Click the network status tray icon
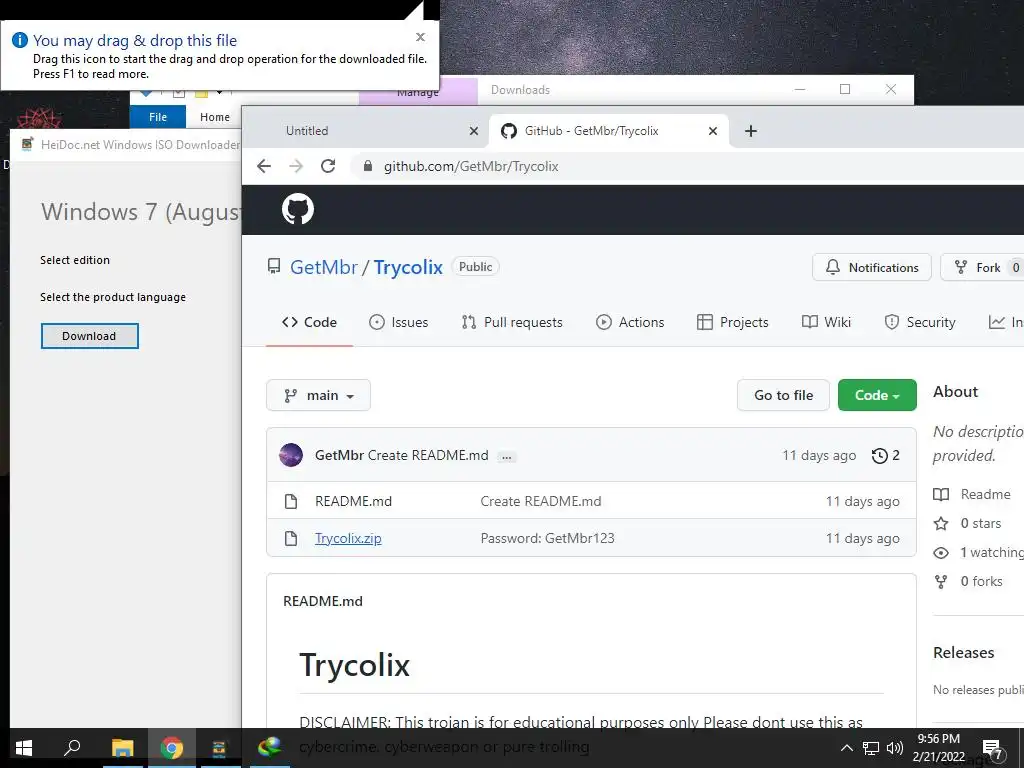 tap(871, 748)
